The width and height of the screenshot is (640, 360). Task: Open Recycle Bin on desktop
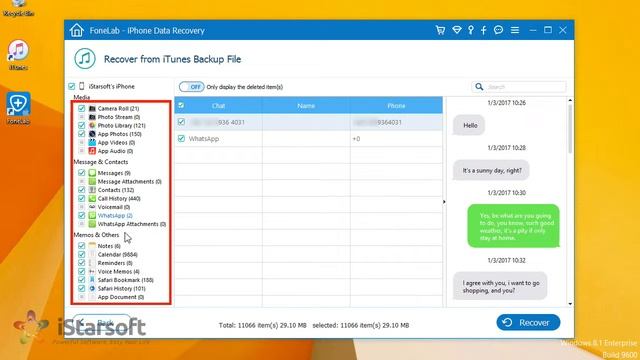(18, 8)
